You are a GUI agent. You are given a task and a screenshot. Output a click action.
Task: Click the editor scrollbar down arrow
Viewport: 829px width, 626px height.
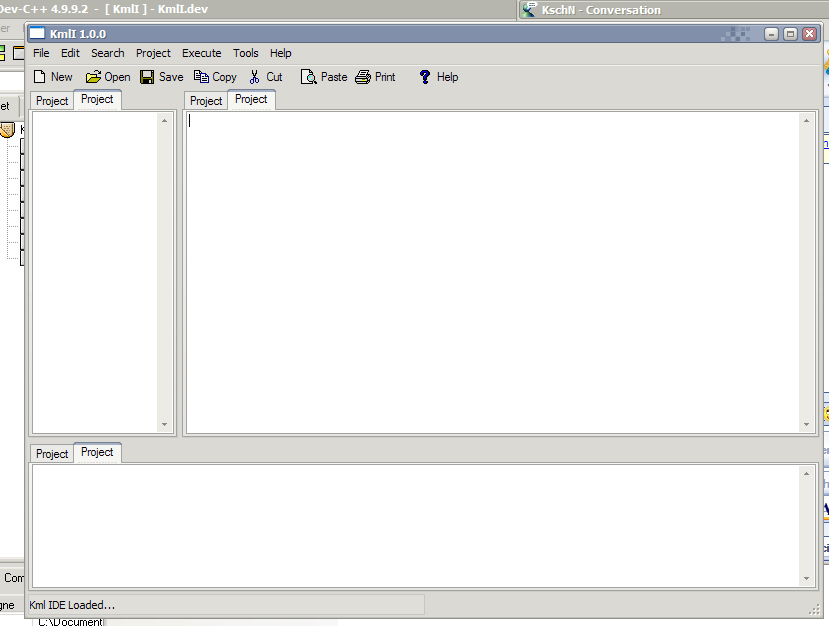(806, 425)
